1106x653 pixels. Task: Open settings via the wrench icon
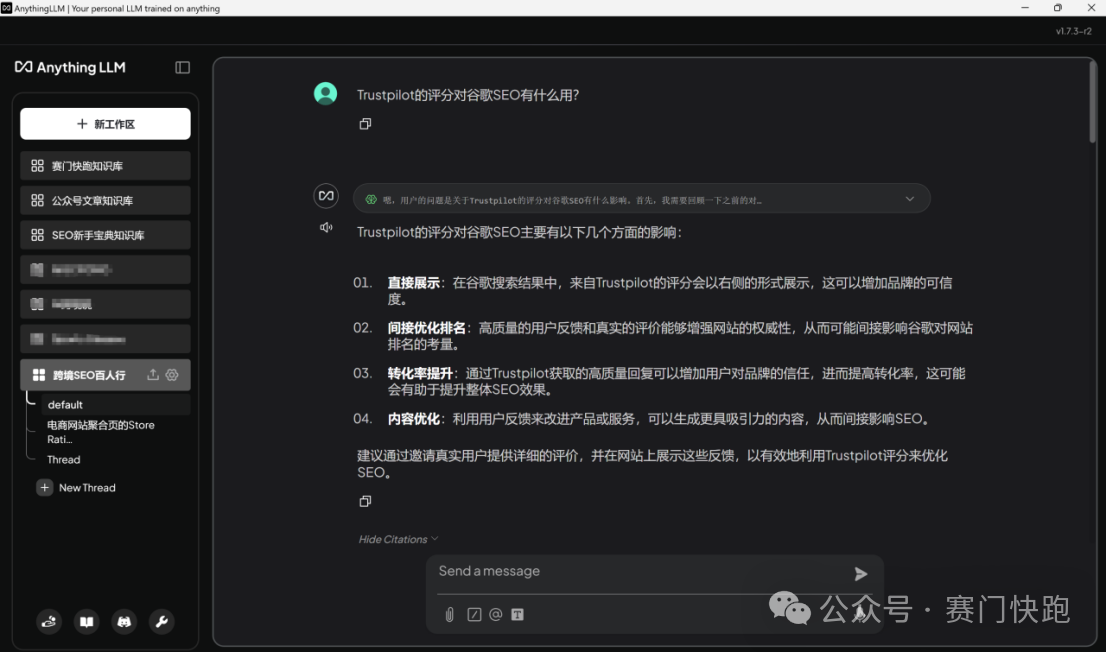point(162,622)
